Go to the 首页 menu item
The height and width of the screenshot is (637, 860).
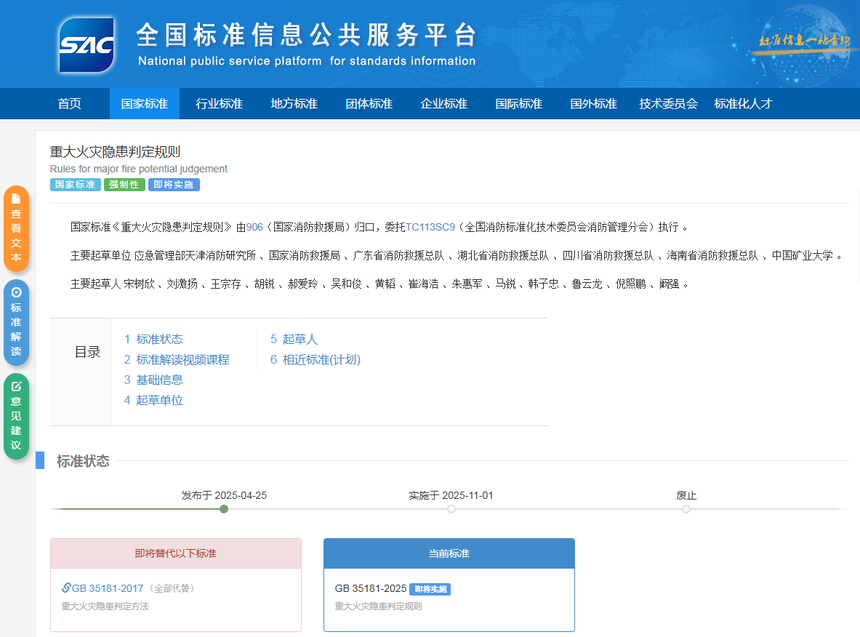pyautogui.click(x=69, y=103)
